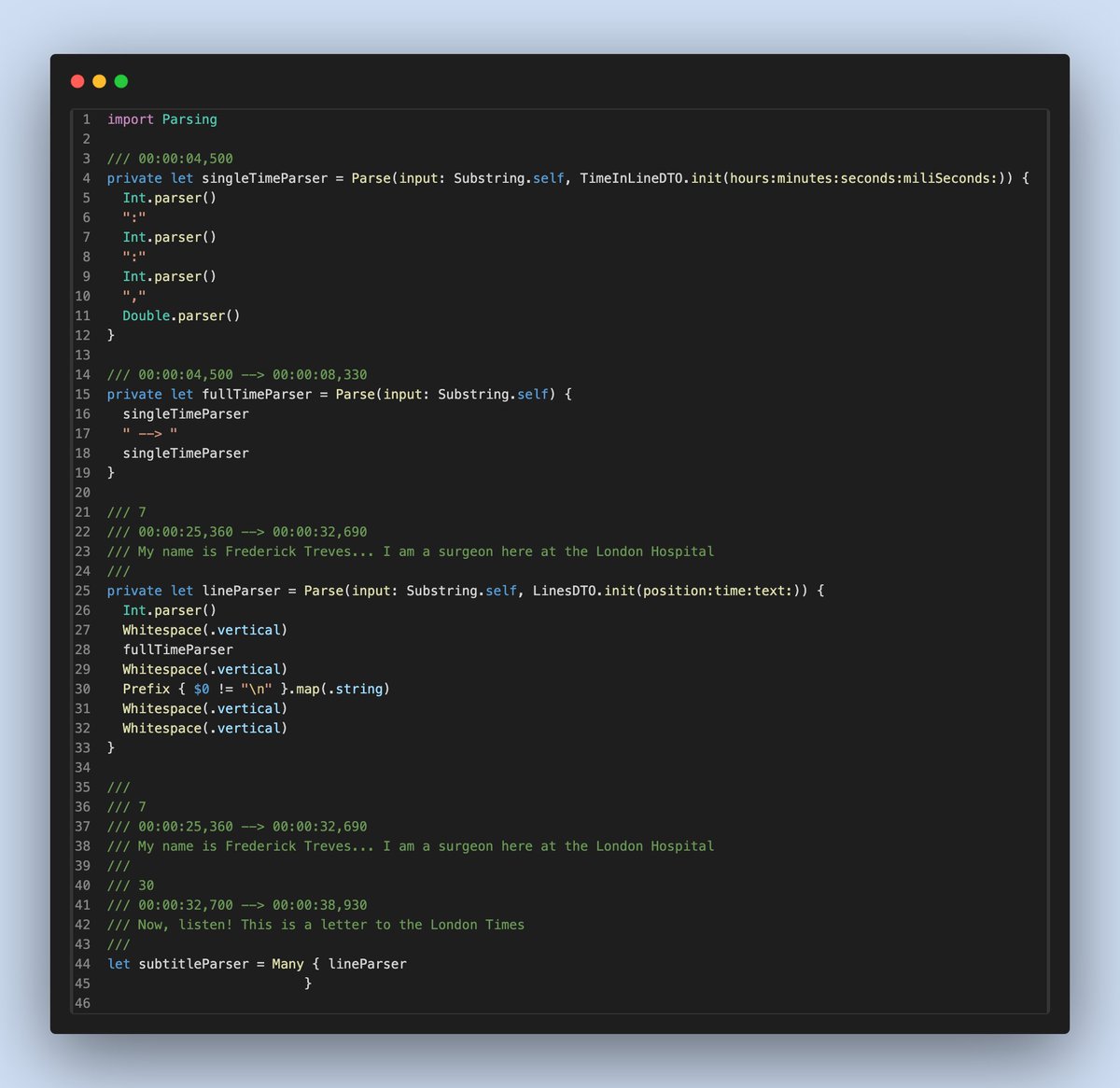
Task: Click 'fullTimeParser' on line 28
Action: (x=178, y=649)
